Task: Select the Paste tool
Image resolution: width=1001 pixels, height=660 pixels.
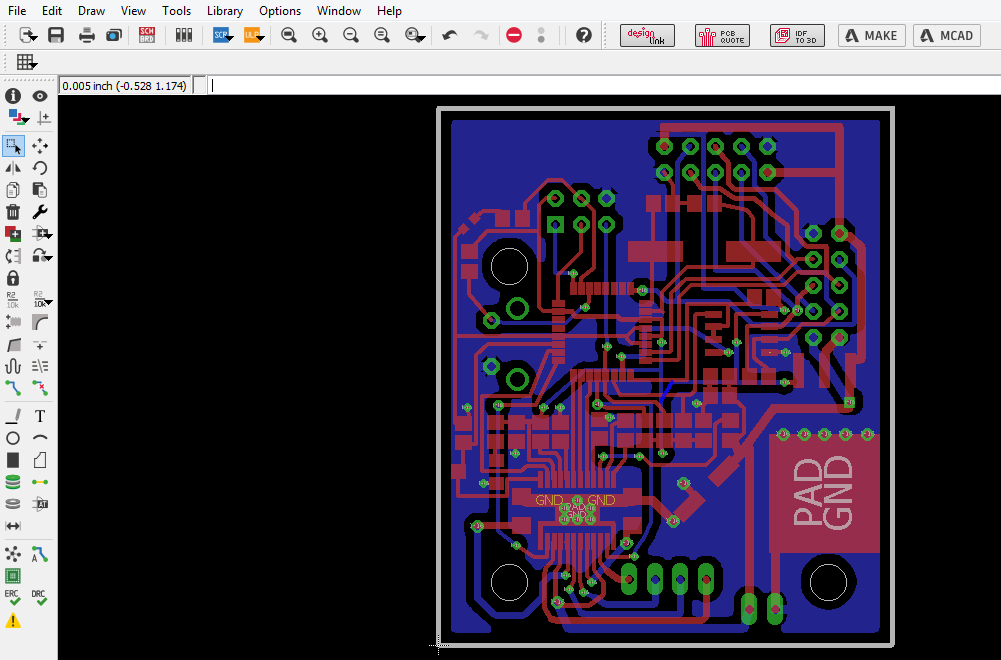Action: (40, 190)
